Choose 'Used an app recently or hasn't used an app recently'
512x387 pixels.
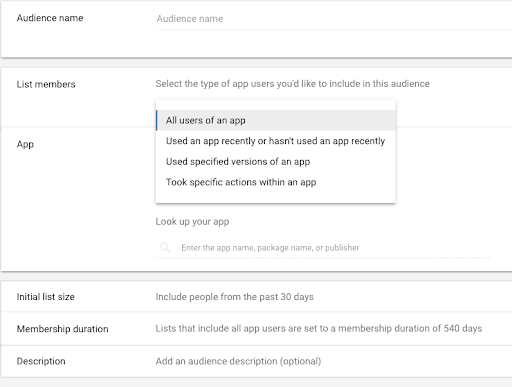pyautogui.click(x=276, y=141)
